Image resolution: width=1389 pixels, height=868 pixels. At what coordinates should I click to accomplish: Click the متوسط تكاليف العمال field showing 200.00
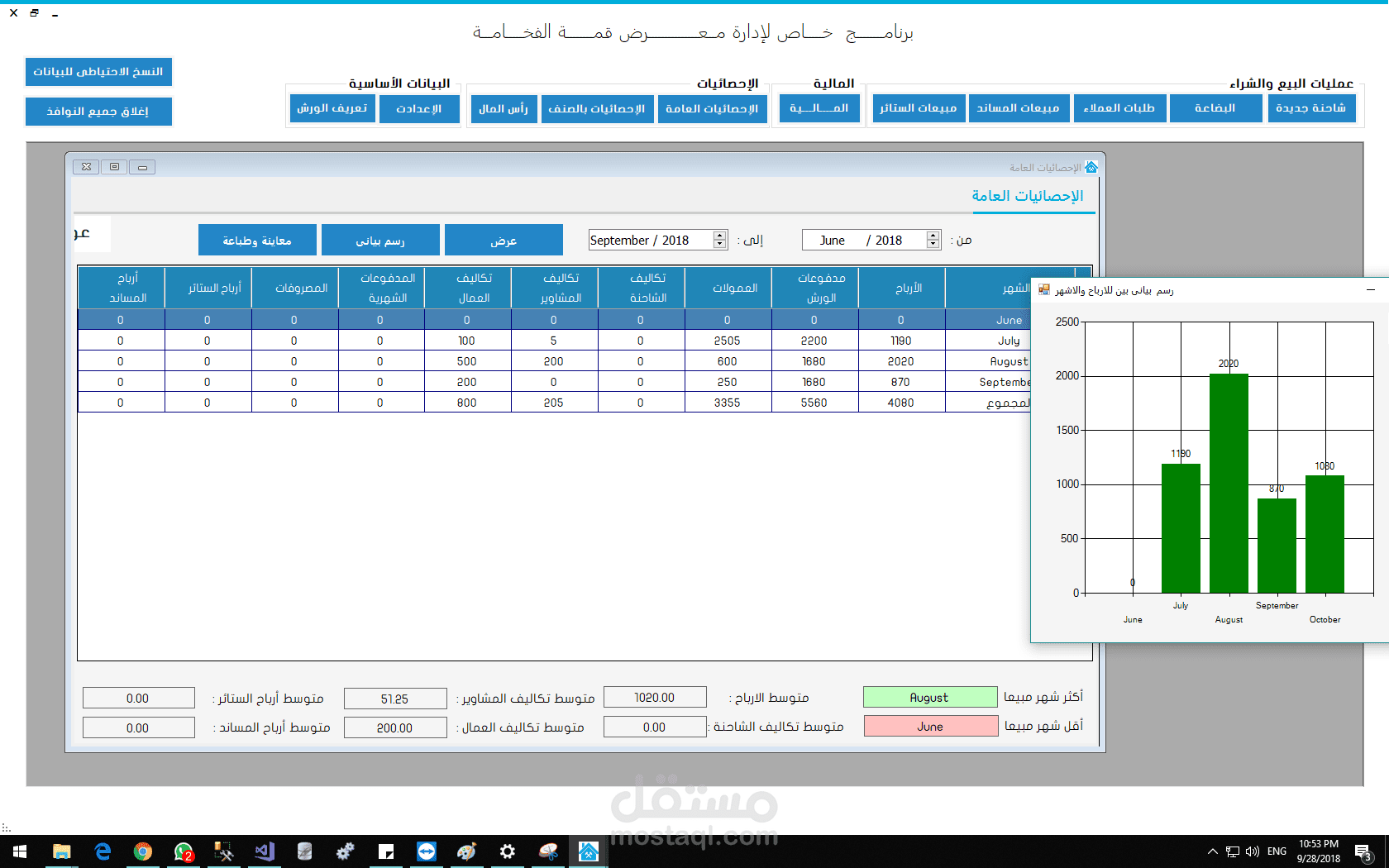[395, 727]
